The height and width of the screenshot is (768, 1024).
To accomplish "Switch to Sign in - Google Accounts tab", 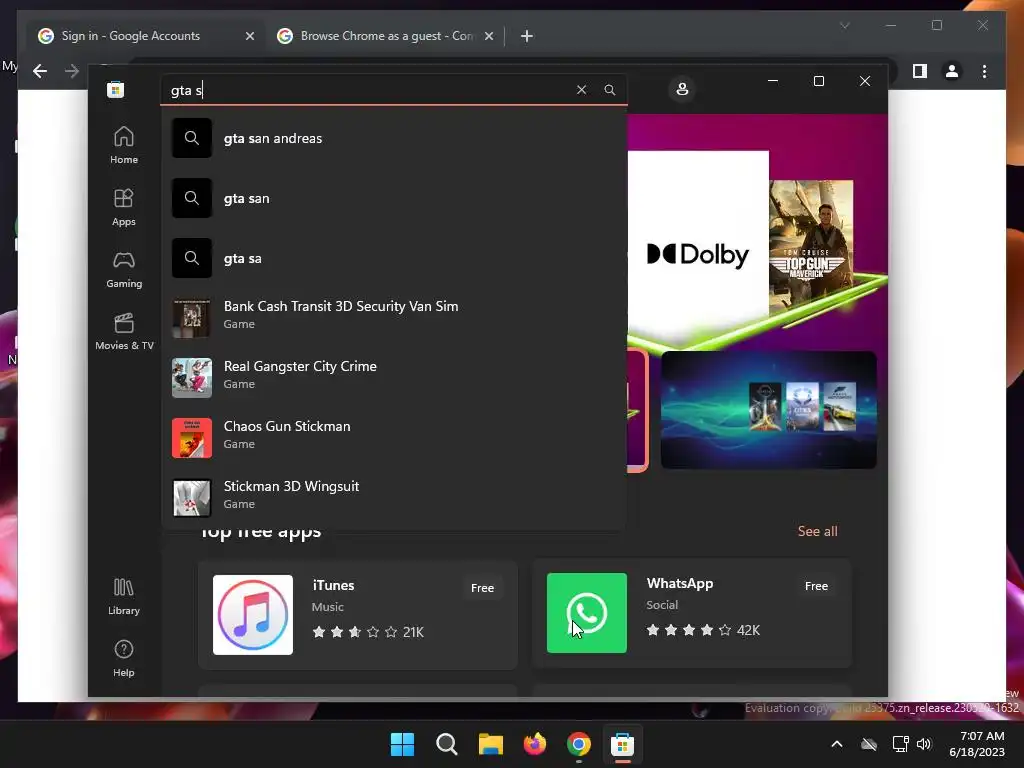I will click(145, 36).
